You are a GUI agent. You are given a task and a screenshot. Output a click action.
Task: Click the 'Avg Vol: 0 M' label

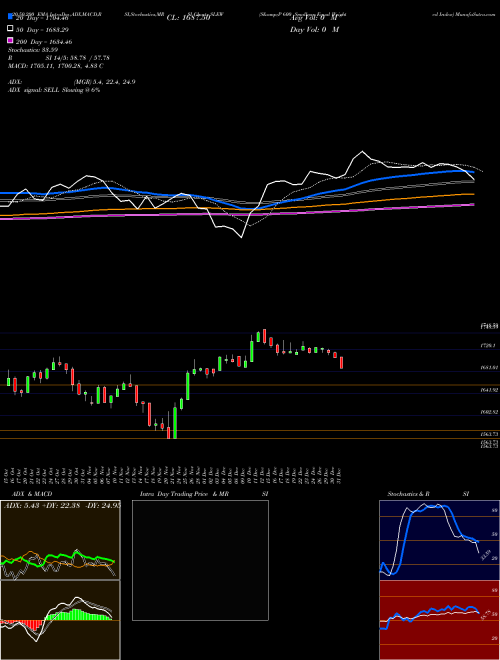(x=313, y=18)
